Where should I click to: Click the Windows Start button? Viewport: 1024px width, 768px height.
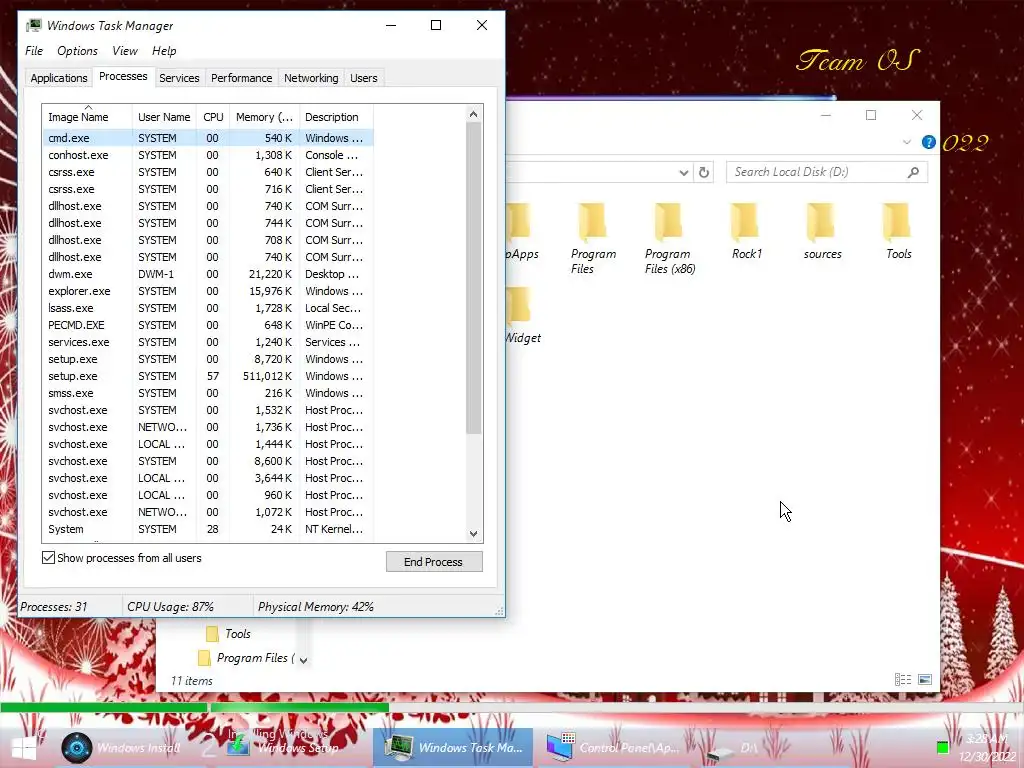pyautogui.click(x=24, y=748)
